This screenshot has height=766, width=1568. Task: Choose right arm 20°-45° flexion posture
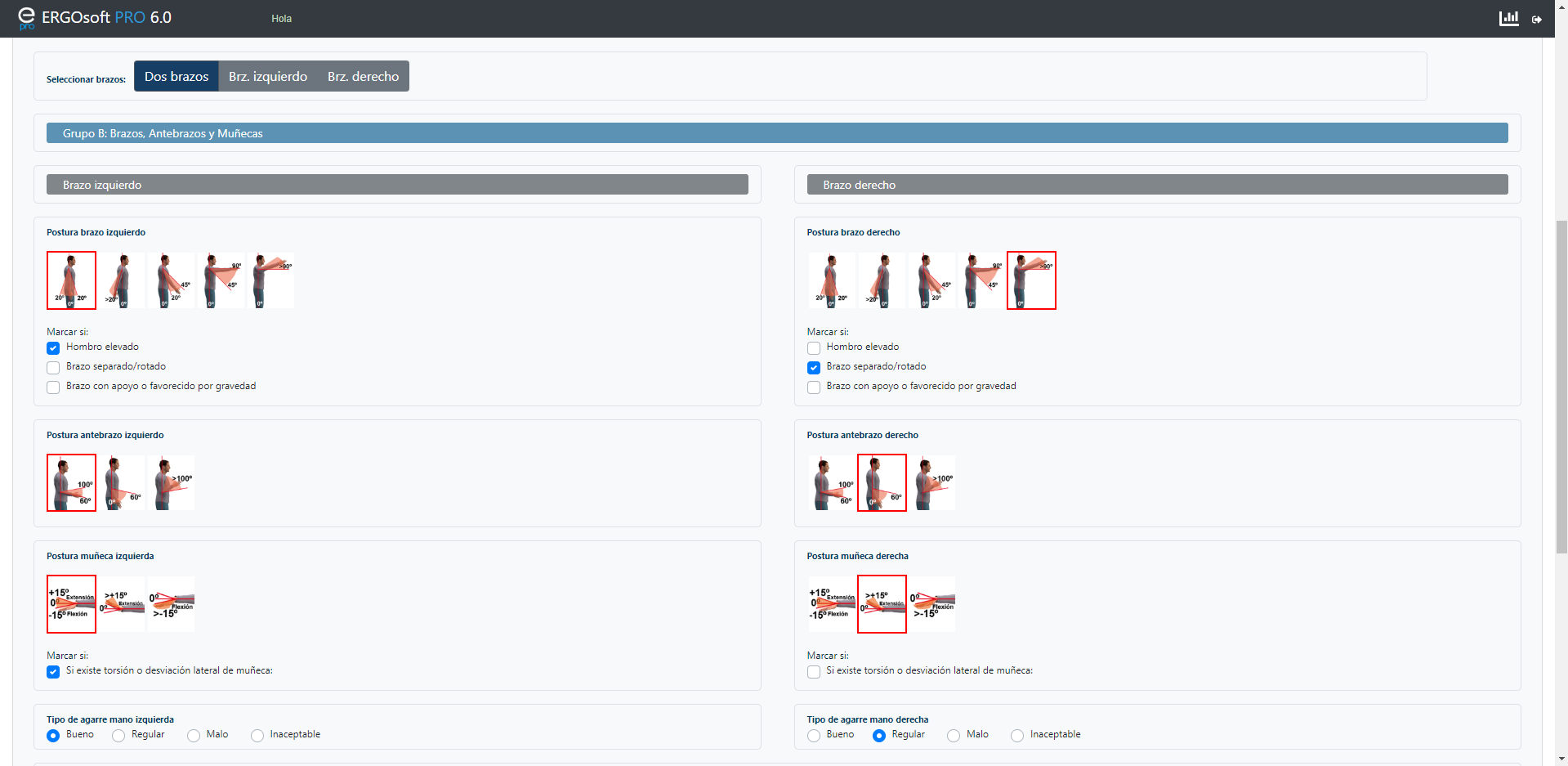tap(931, 280)
